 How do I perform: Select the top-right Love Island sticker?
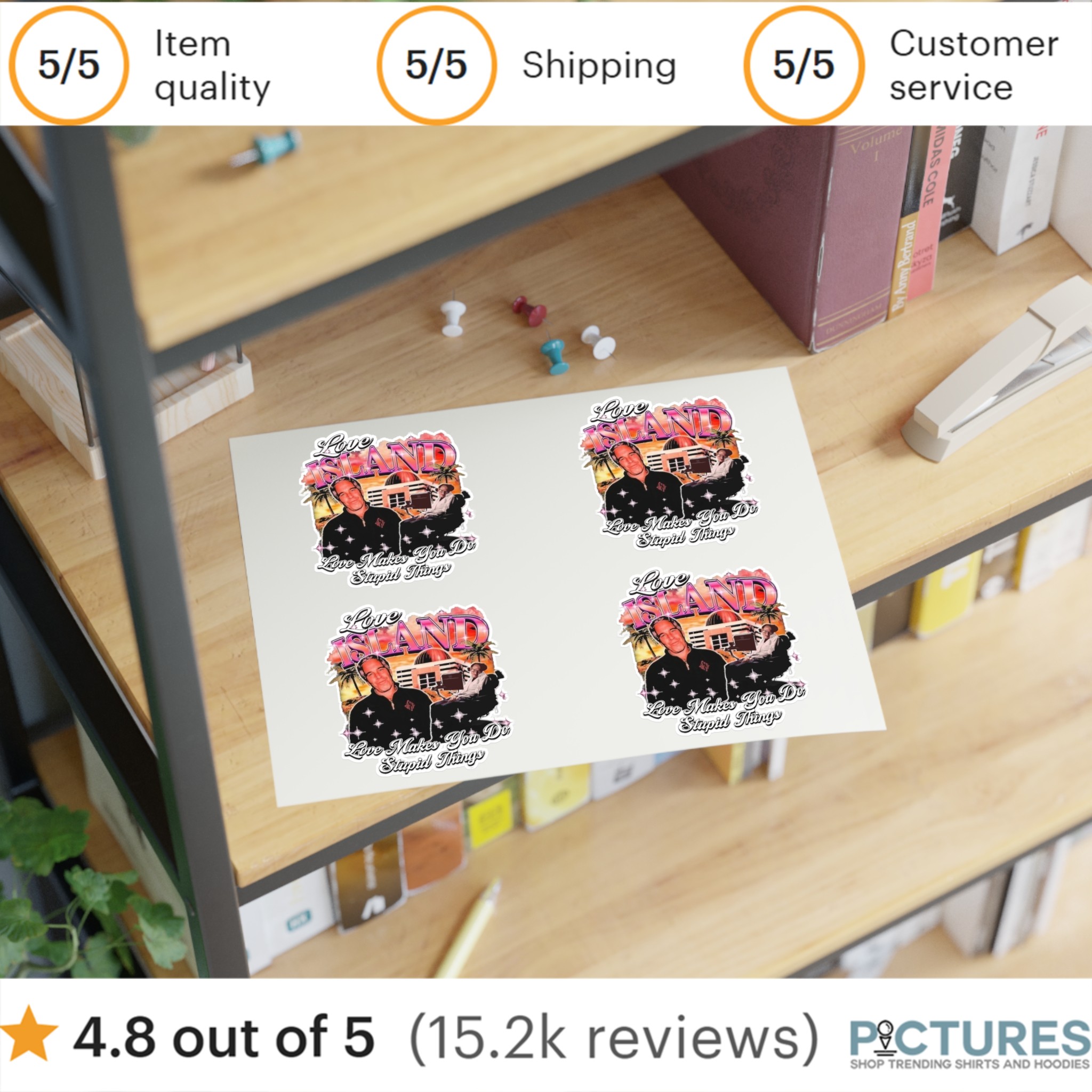point(668,472)
